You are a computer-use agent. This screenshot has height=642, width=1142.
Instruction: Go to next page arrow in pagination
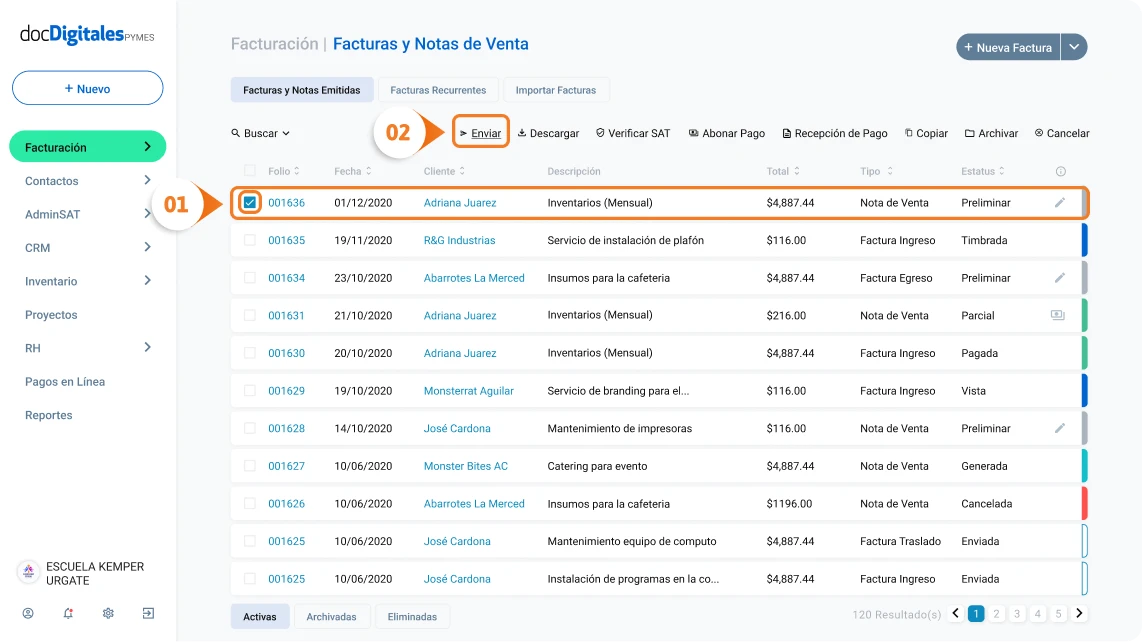click(1079, 614)
